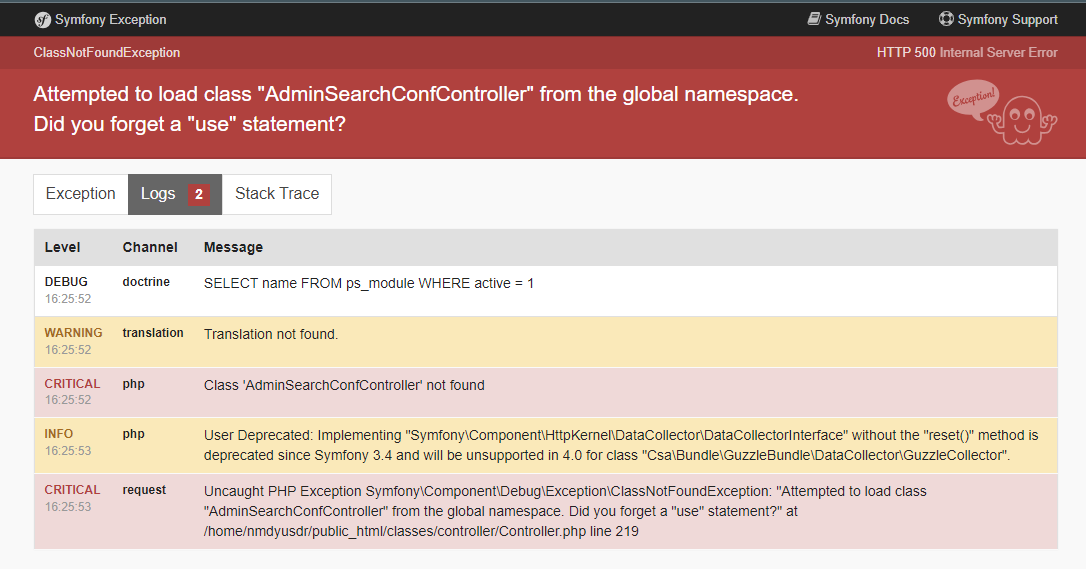Click the CRITICAL php 'not found' row
The height and width of the screenshot is (569, 1086).
(x=546, y=392)
